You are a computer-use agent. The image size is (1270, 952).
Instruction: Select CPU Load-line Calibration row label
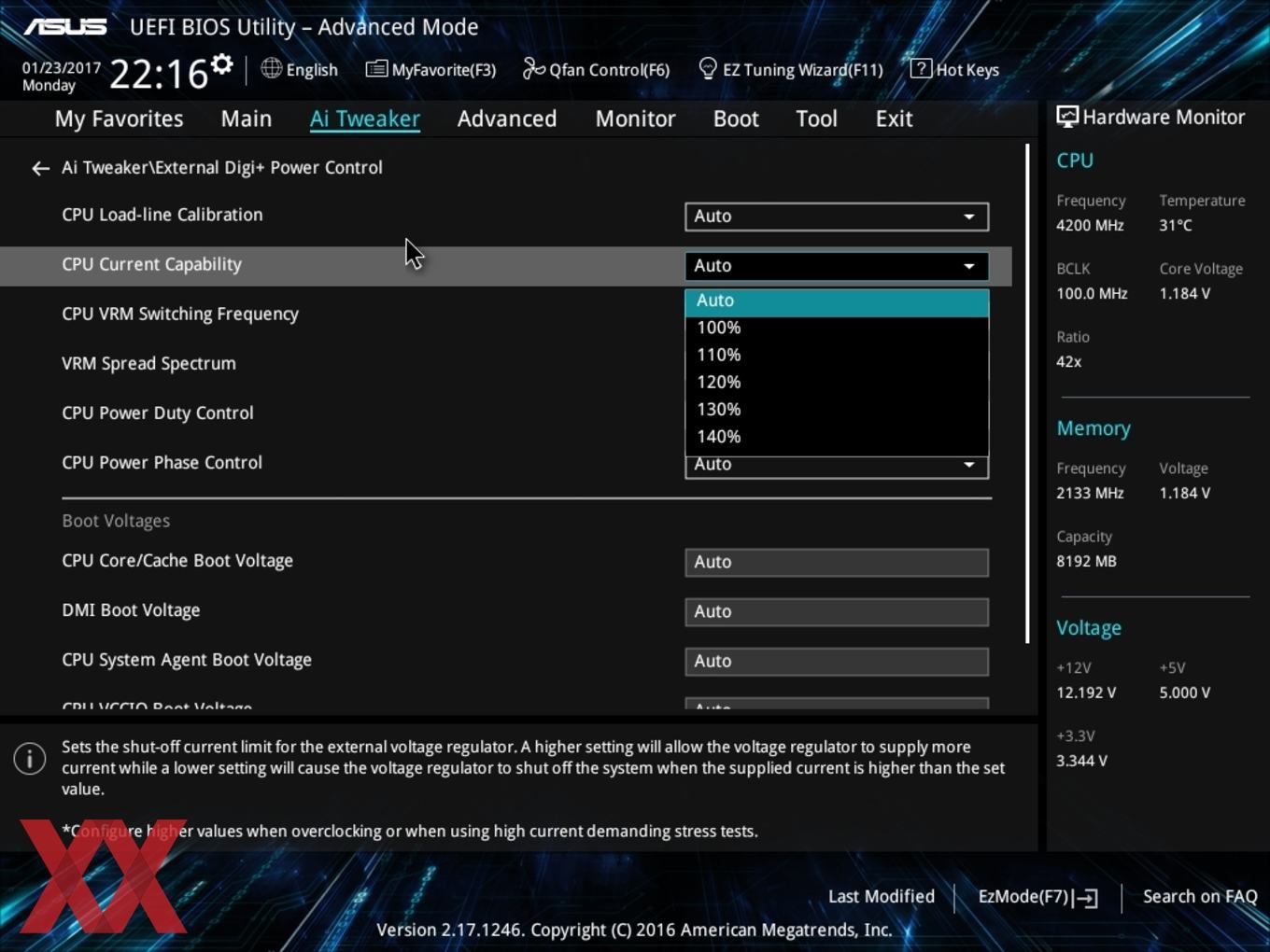[162, 215]
